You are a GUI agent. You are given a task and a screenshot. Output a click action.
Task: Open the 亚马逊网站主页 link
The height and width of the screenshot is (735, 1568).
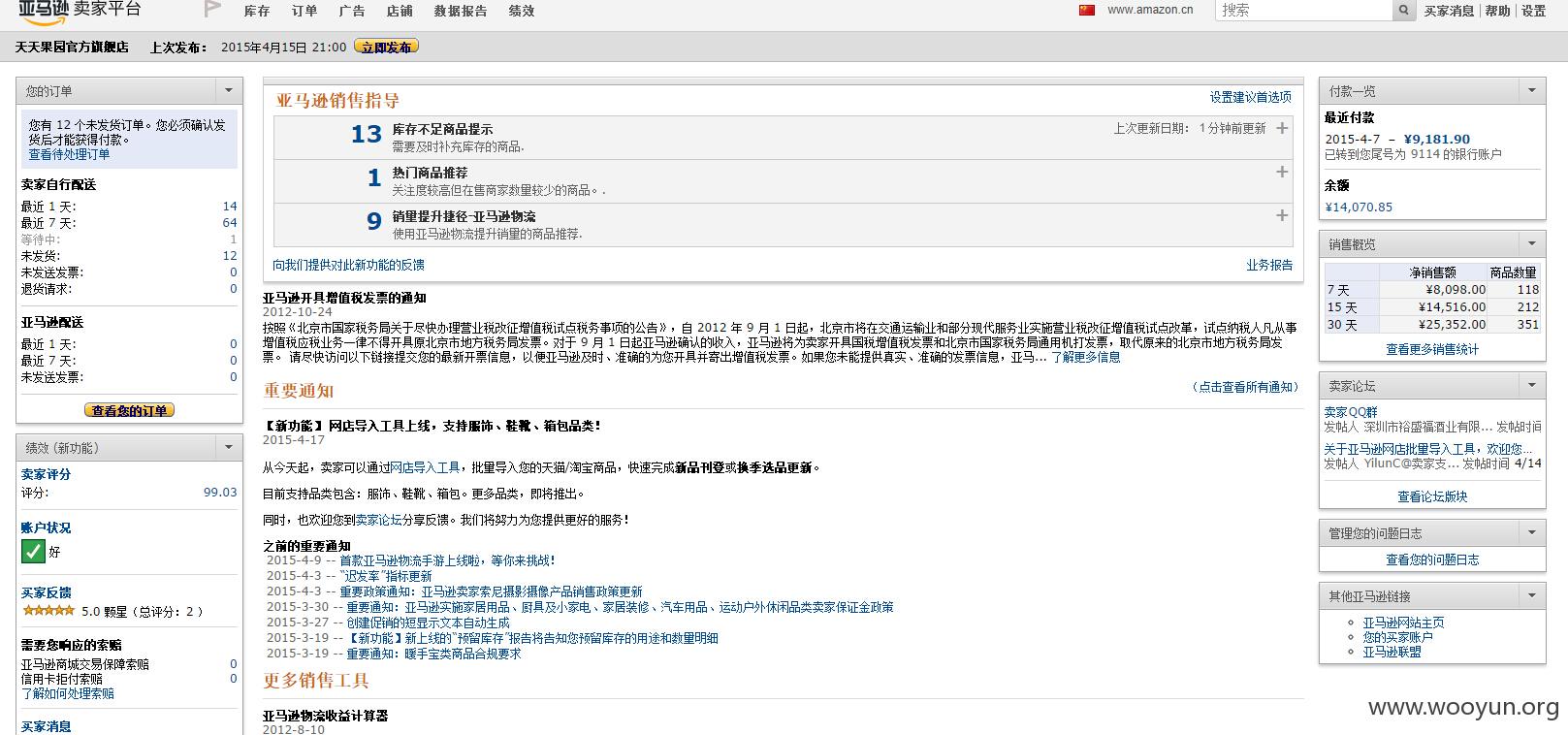pos(1403,623)
